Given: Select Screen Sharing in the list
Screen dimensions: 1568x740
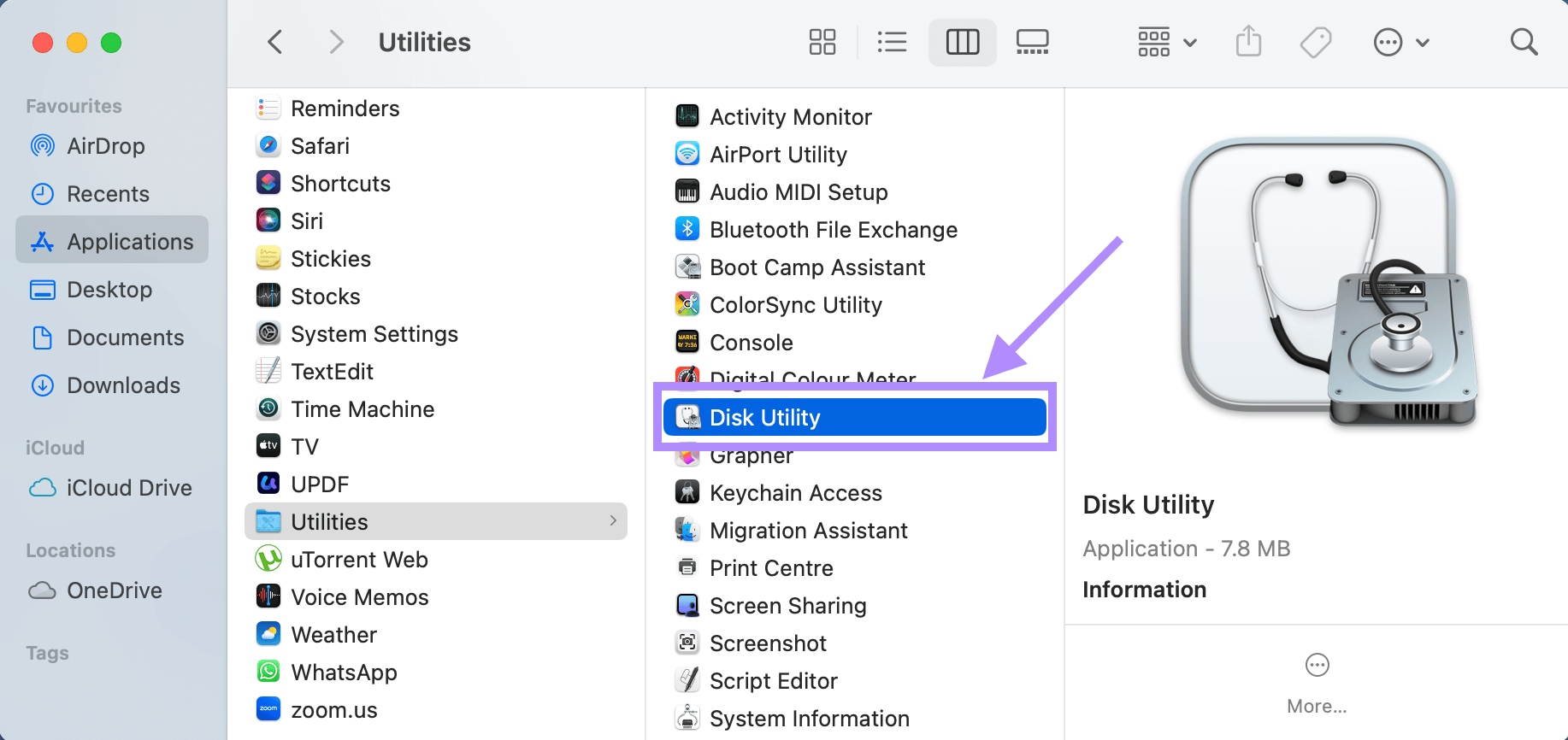Looking at the screenshot, I should (x=855, y=606).
